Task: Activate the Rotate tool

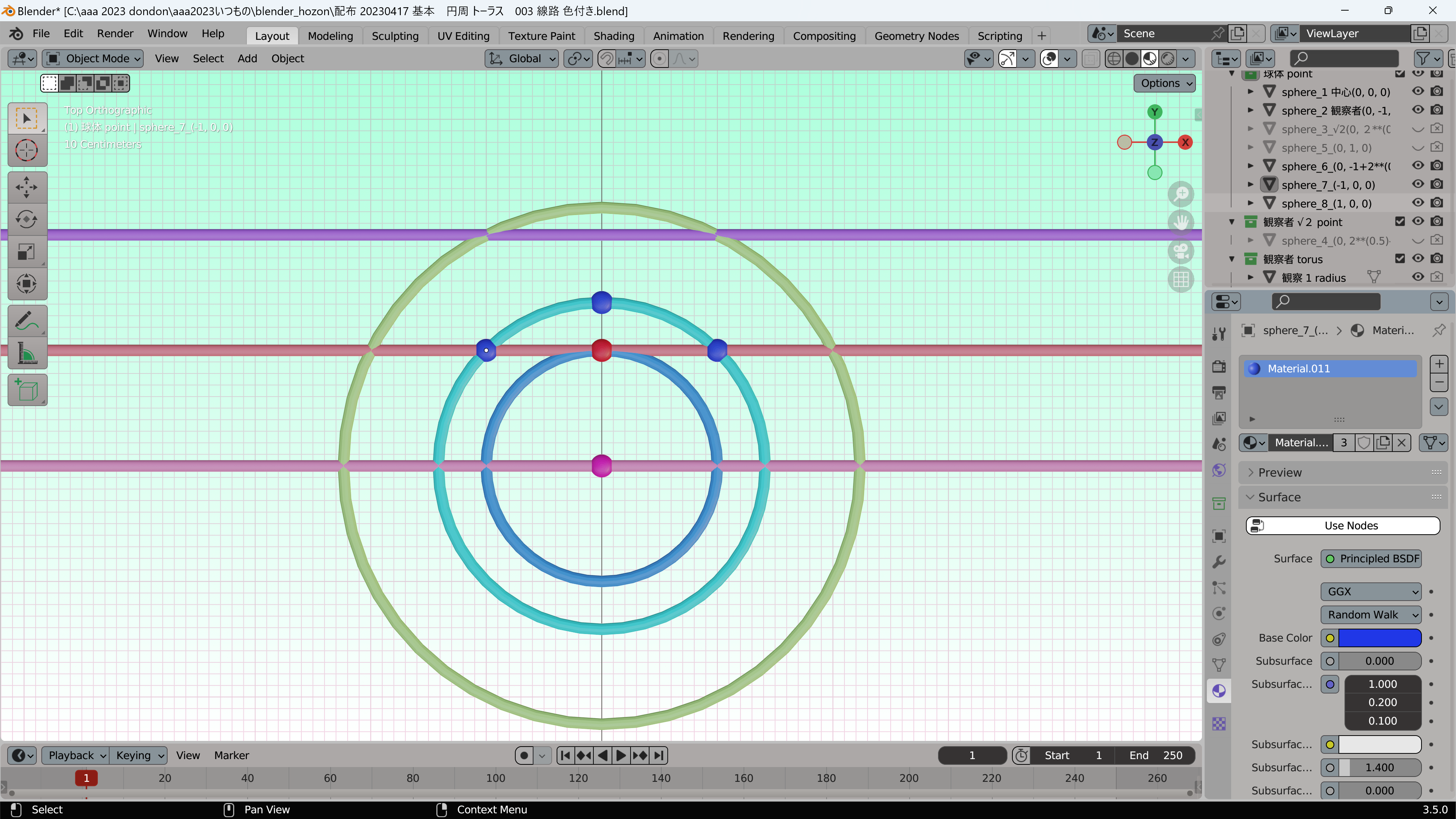Action: click(27, 219)
